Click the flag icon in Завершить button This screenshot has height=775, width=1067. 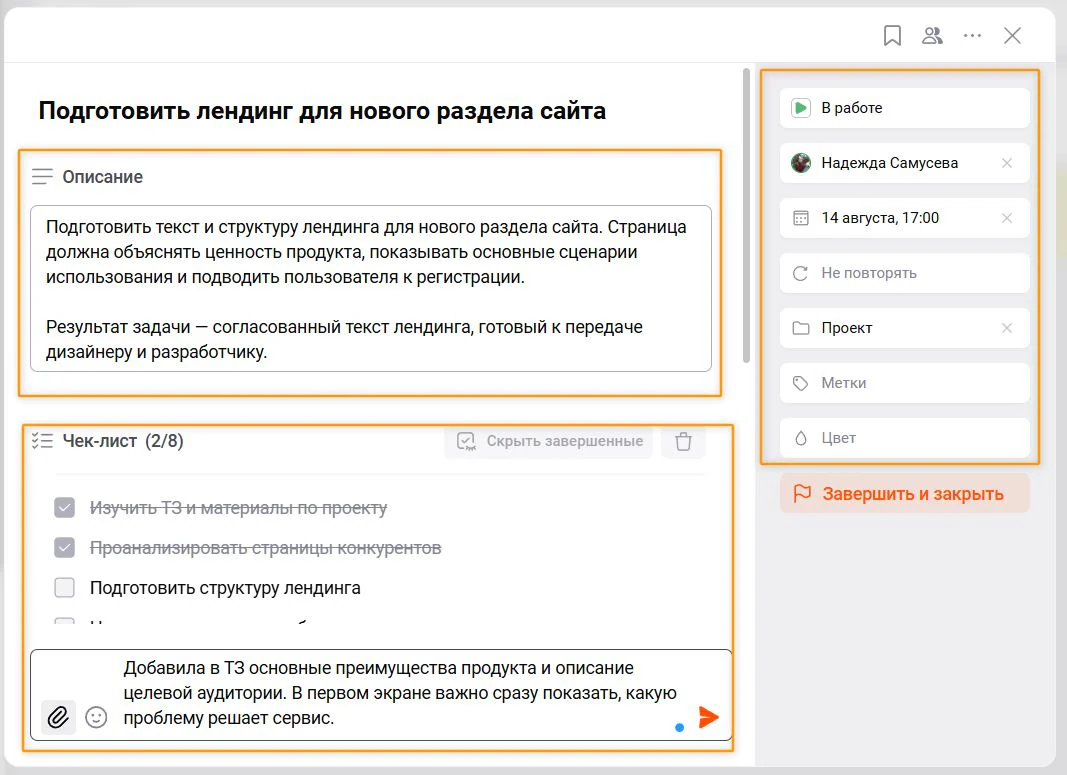tap(802, 493)
